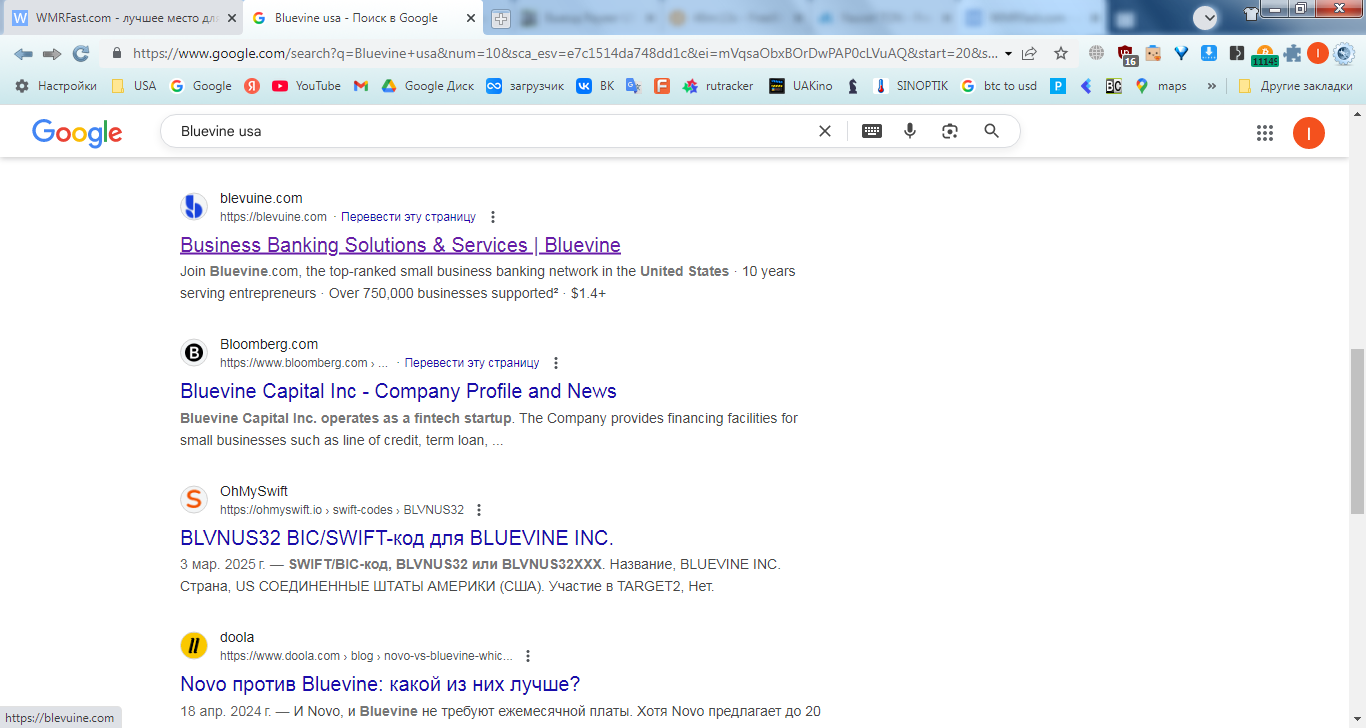
Task: Open the SINOPTIK weather bookmark
Action: click(x=911, y=86)
